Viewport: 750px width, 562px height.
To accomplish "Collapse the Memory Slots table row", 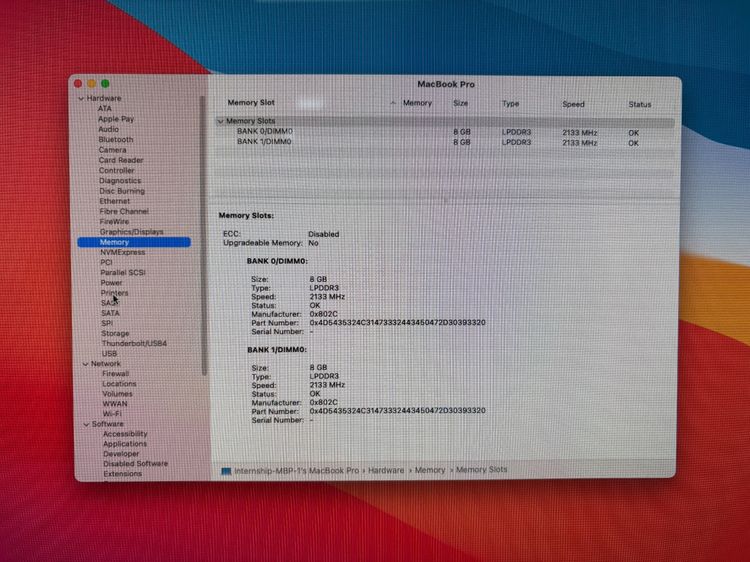I will (221, 121).
